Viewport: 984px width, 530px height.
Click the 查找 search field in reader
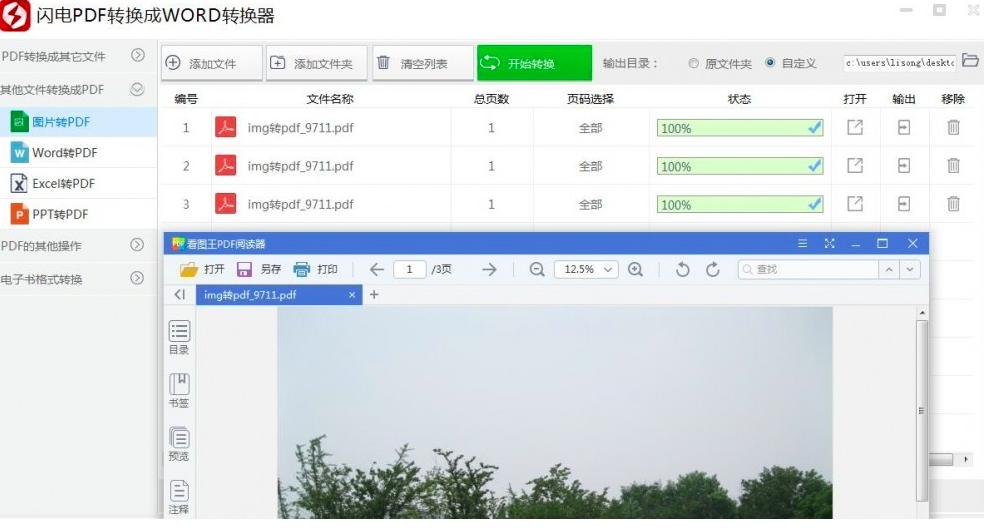coord(808,270)
